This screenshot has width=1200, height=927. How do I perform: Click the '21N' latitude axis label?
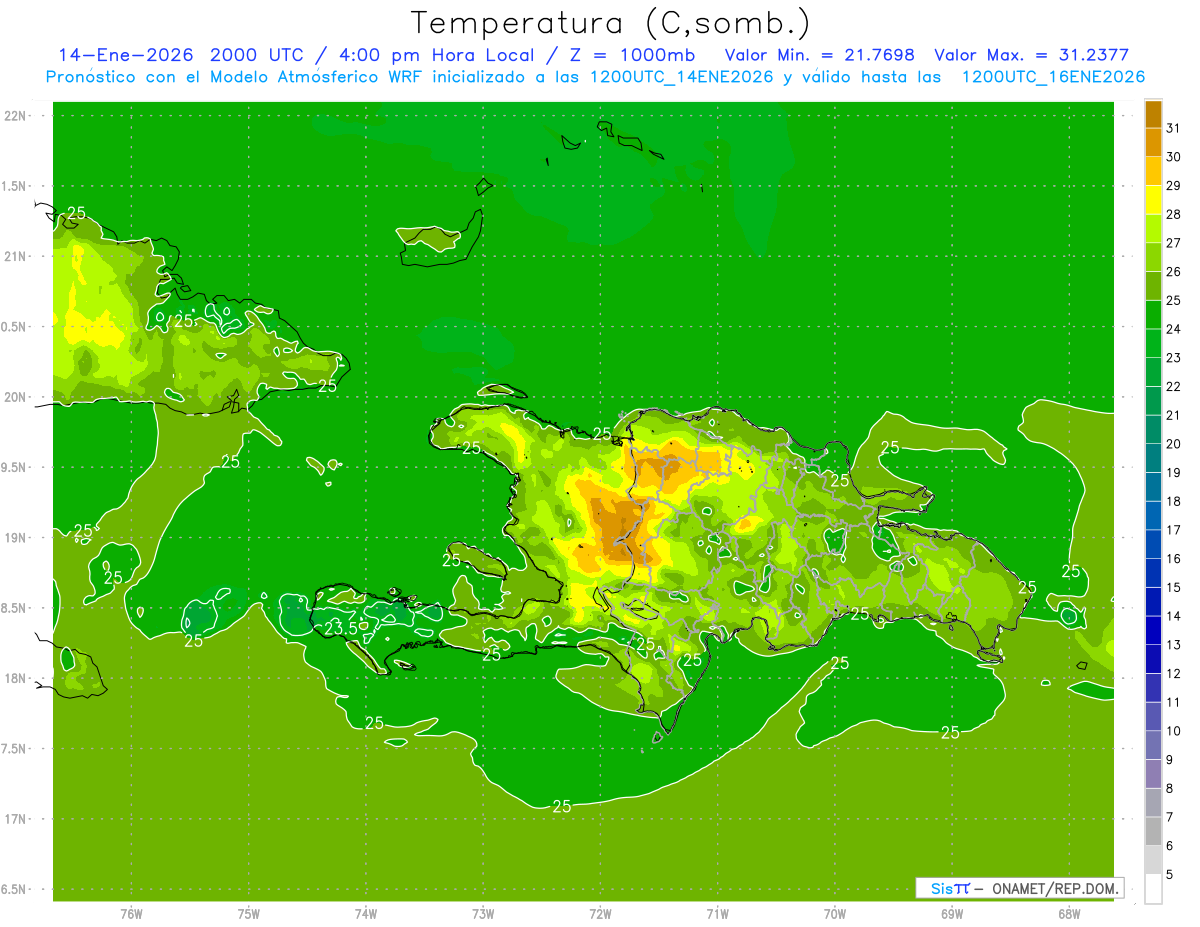[15, 256]
